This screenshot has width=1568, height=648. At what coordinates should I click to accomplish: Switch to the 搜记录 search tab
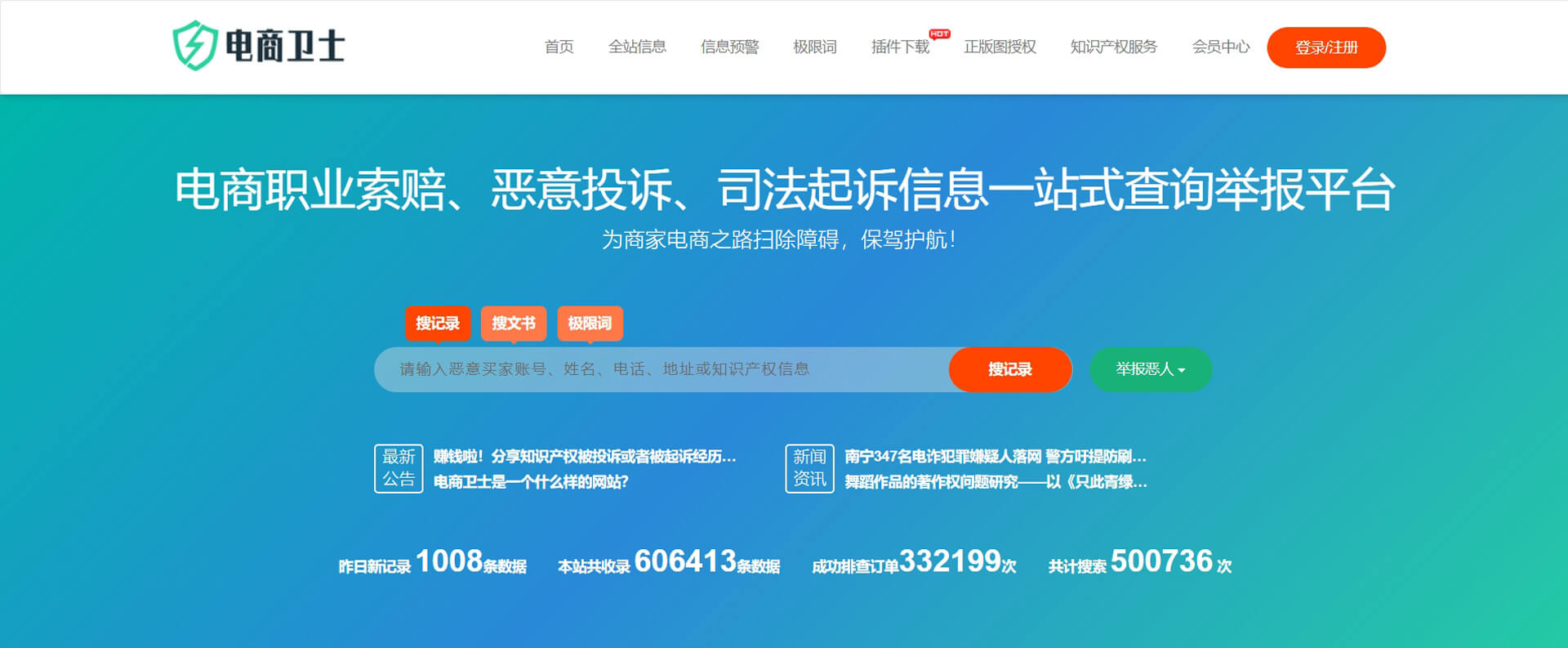click(x=438, y=324)
